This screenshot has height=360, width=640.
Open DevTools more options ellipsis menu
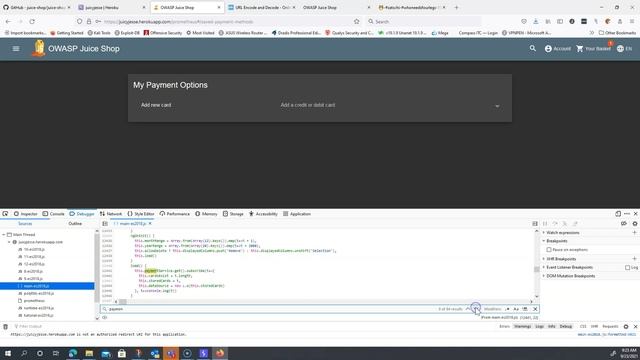[627, 213]
